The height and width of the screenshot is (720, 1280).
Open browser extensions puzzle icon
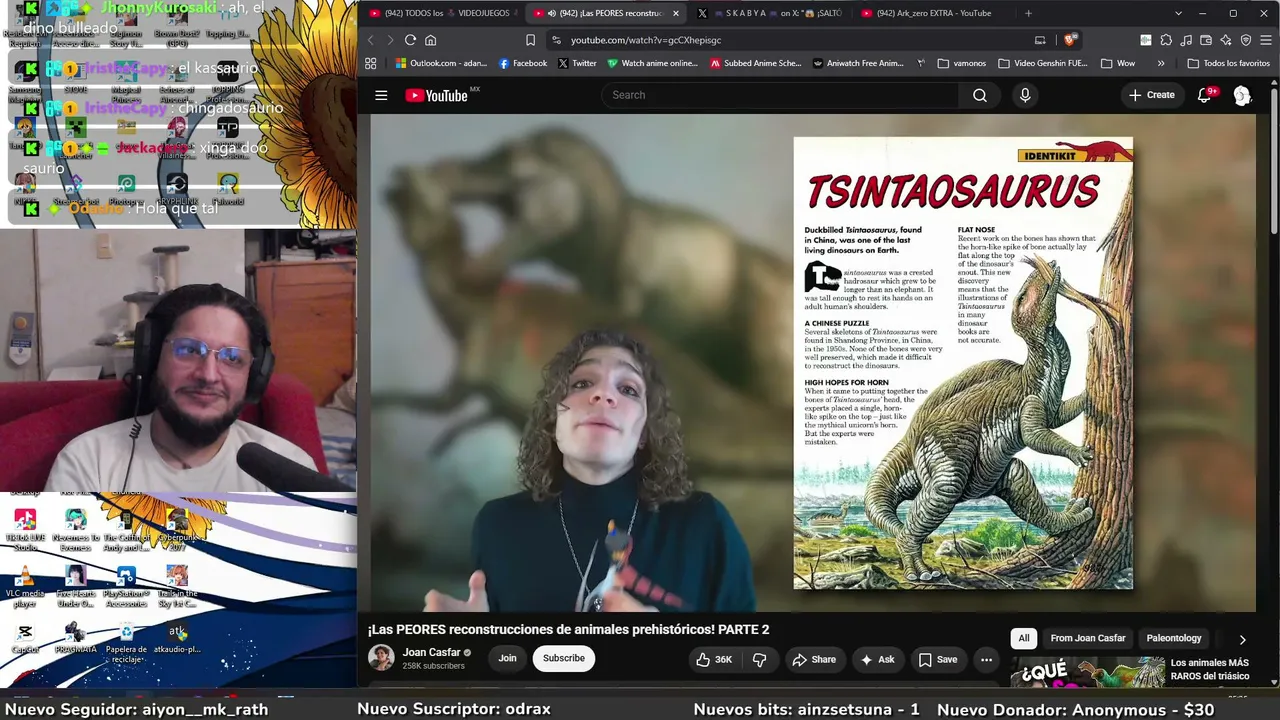1166,40
